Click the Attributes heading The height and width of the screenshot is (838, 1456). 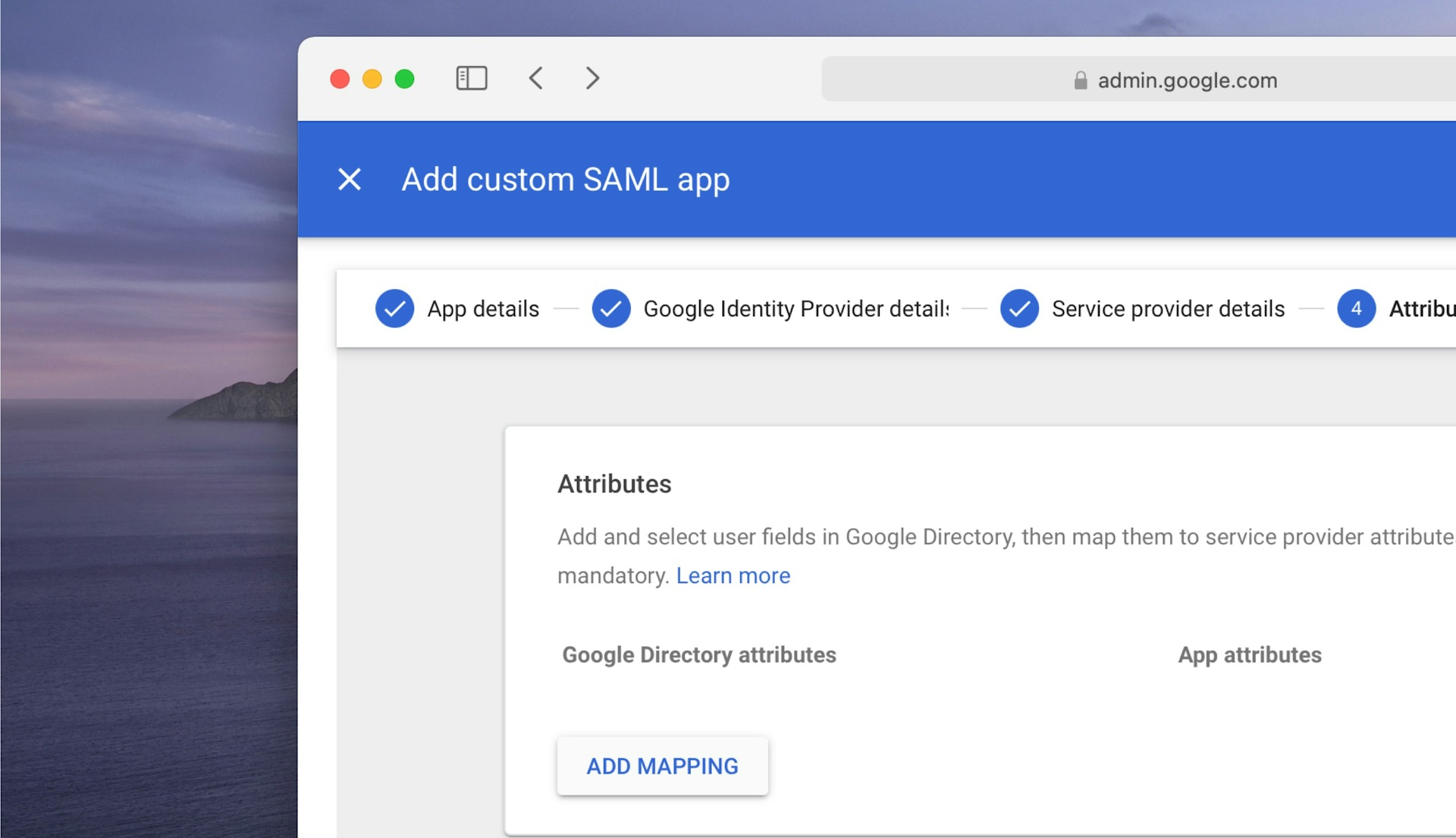(614, 484)
